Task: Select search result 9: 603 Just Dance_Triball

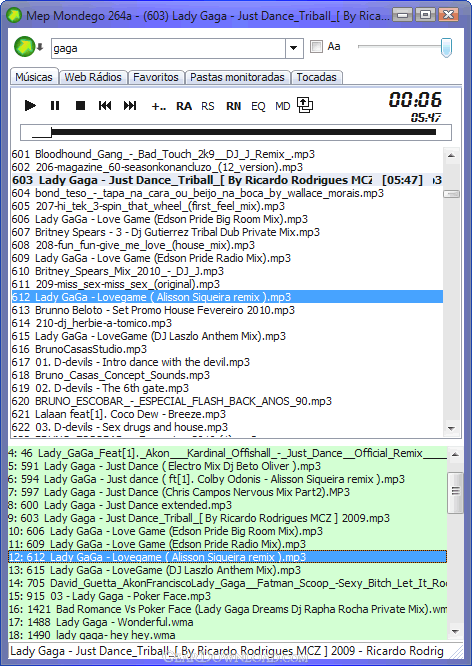Action: click(x=228, y=518)
